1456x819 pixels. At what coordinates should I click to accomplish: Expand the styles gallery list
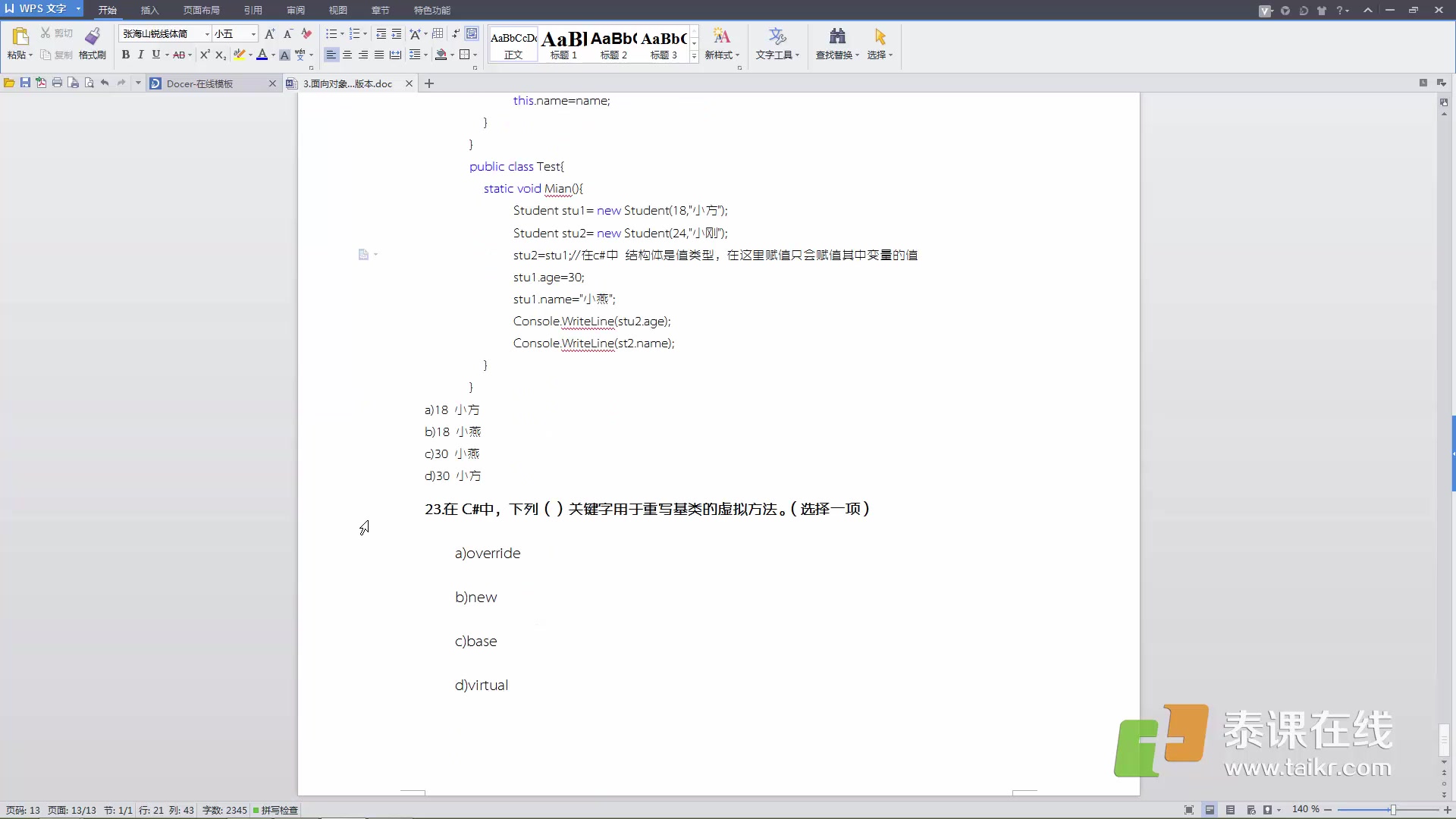pyautogui.click(x=694, y=56)
